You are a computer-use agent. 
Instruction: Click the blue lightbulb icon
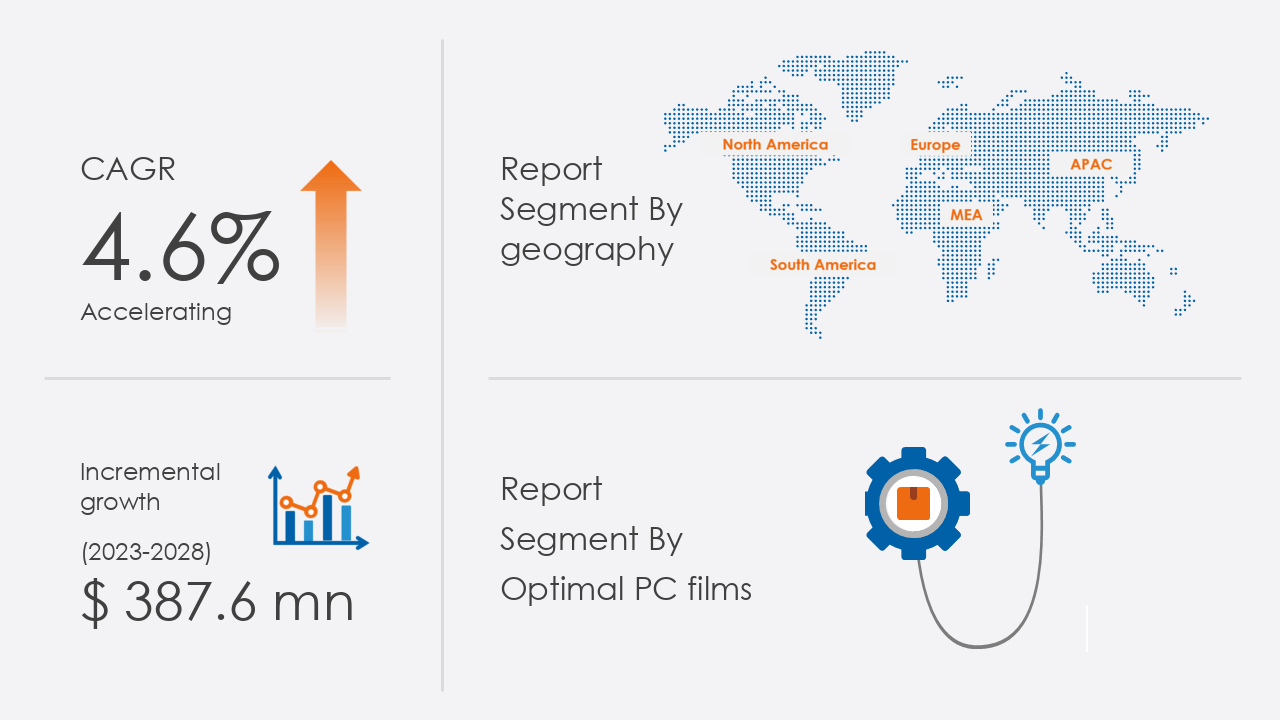(x=1040, y=444)
